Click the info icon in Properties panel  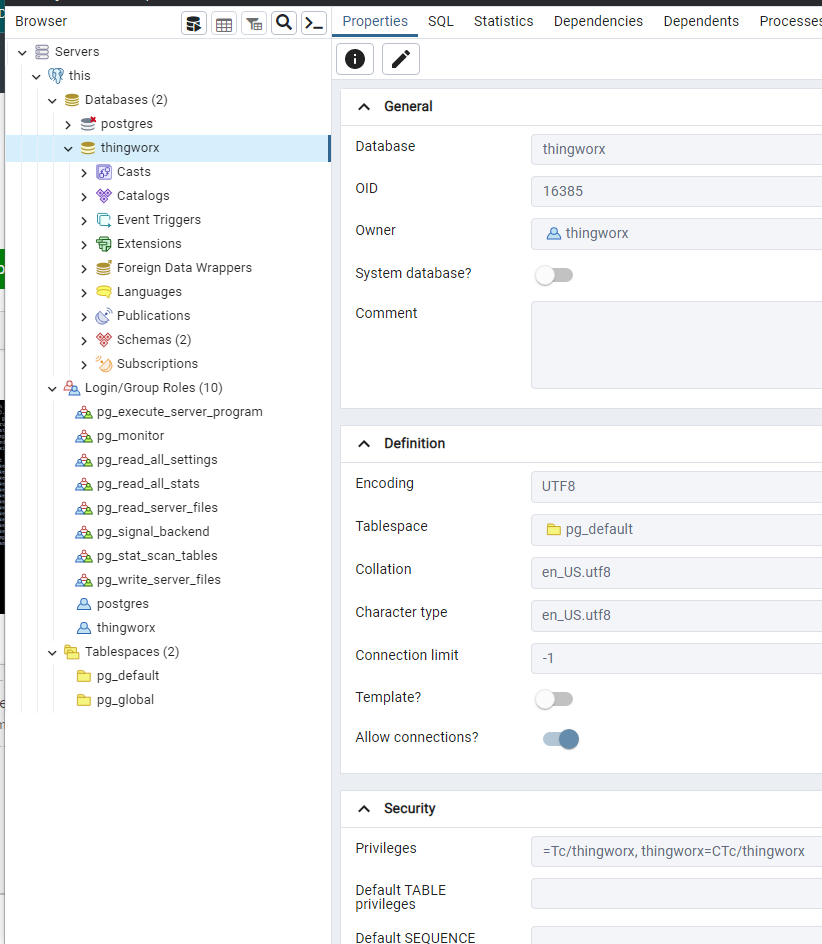tap(354, 59)
